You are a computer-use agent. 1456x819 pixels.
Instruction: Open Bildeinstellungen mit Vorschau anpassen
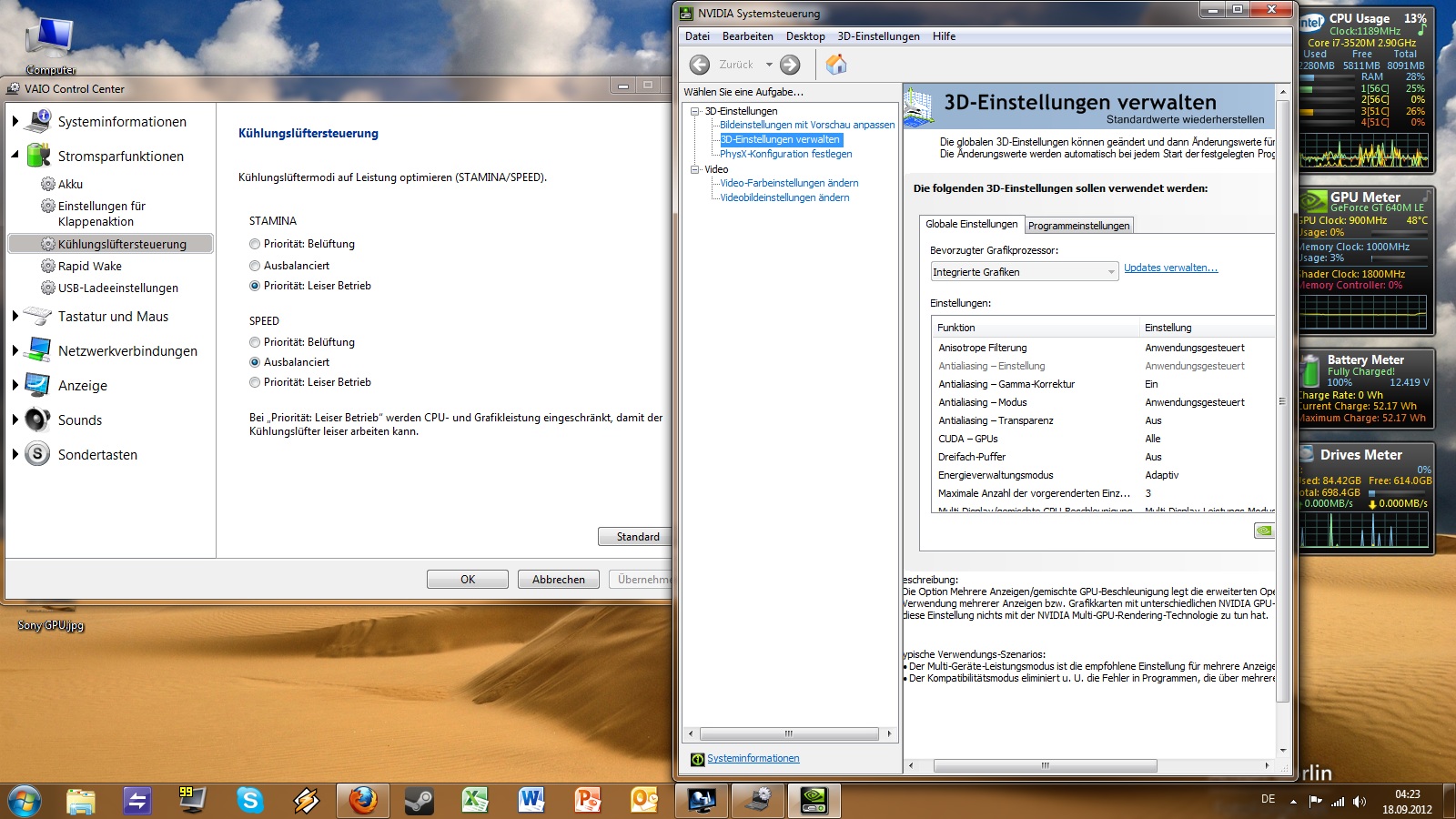click(x=807, y=125)
